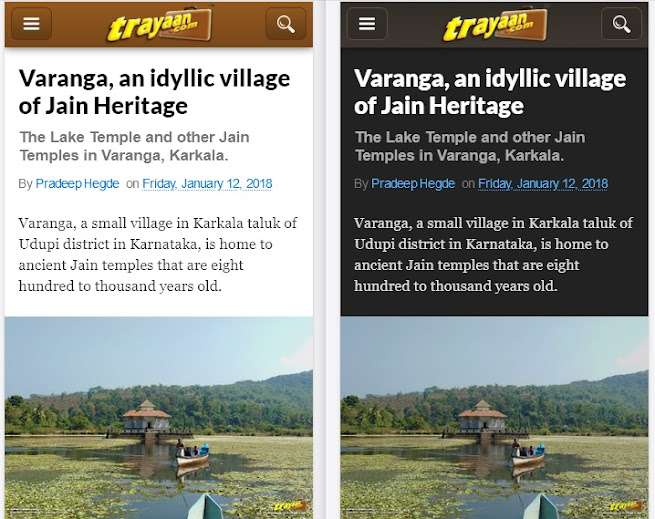Click the intro paragraph text on light page
The image size is (655, 519).
tap(157, 254)
